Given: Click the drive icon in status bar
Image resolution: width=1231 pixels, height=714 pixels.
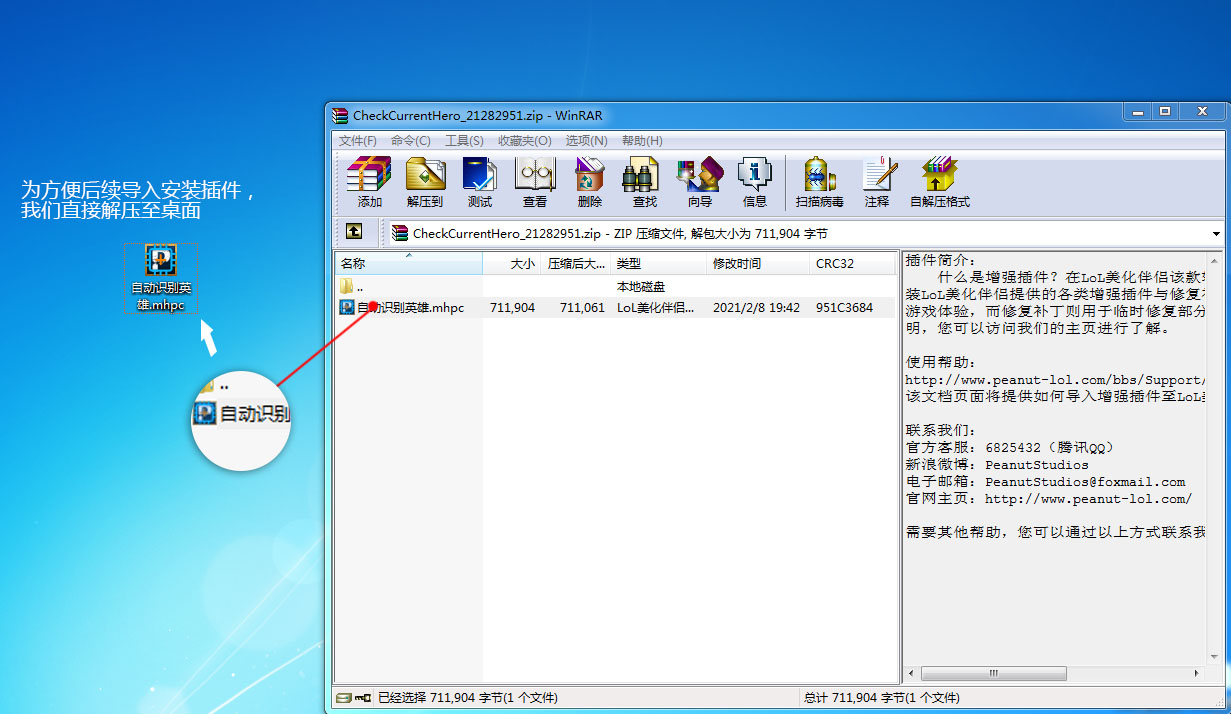Looking at the screenshot, I should point(344,698).
